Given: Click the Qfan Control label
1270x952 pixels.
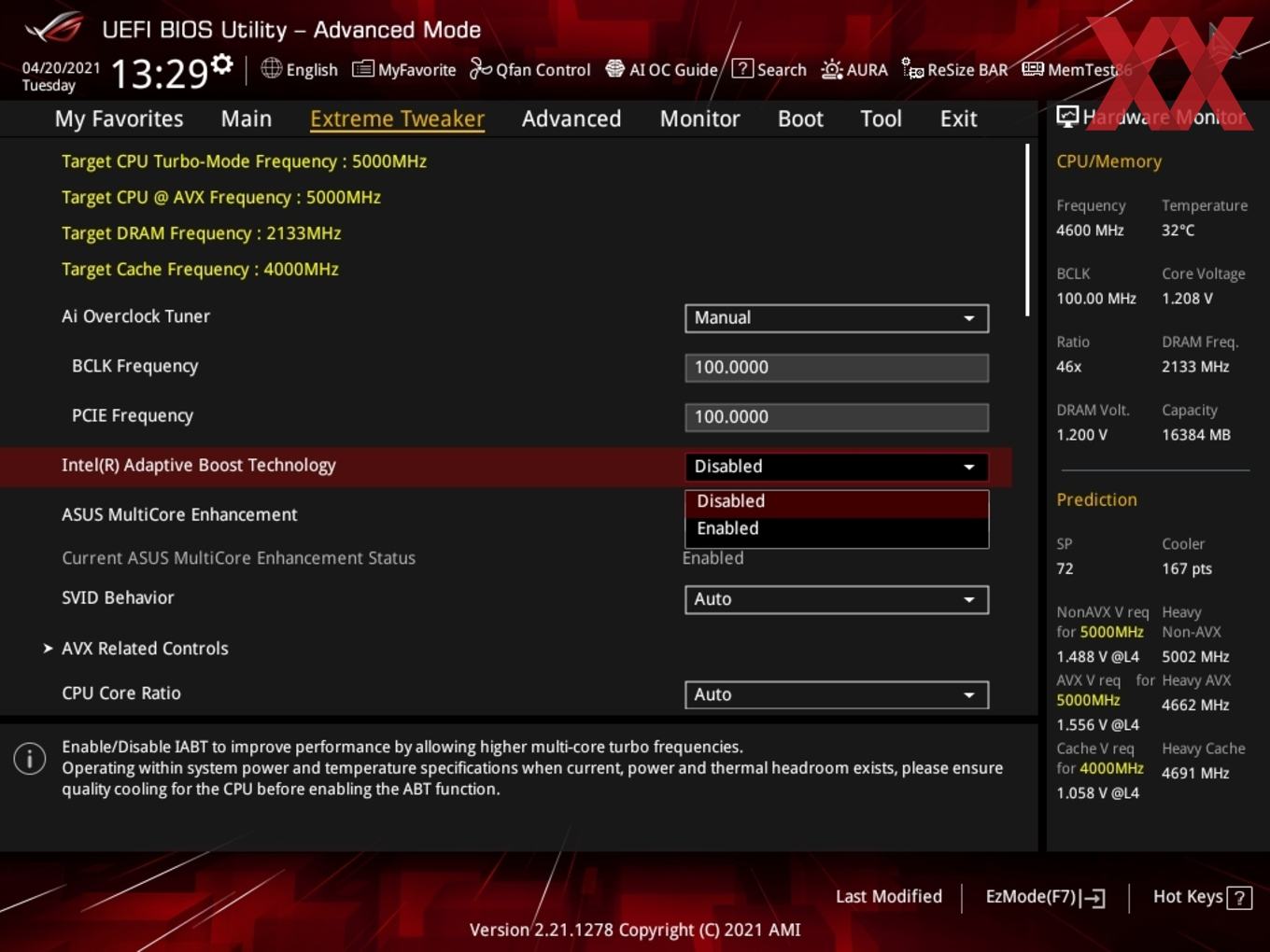Looking at the screenshot, I should (543, 70).
